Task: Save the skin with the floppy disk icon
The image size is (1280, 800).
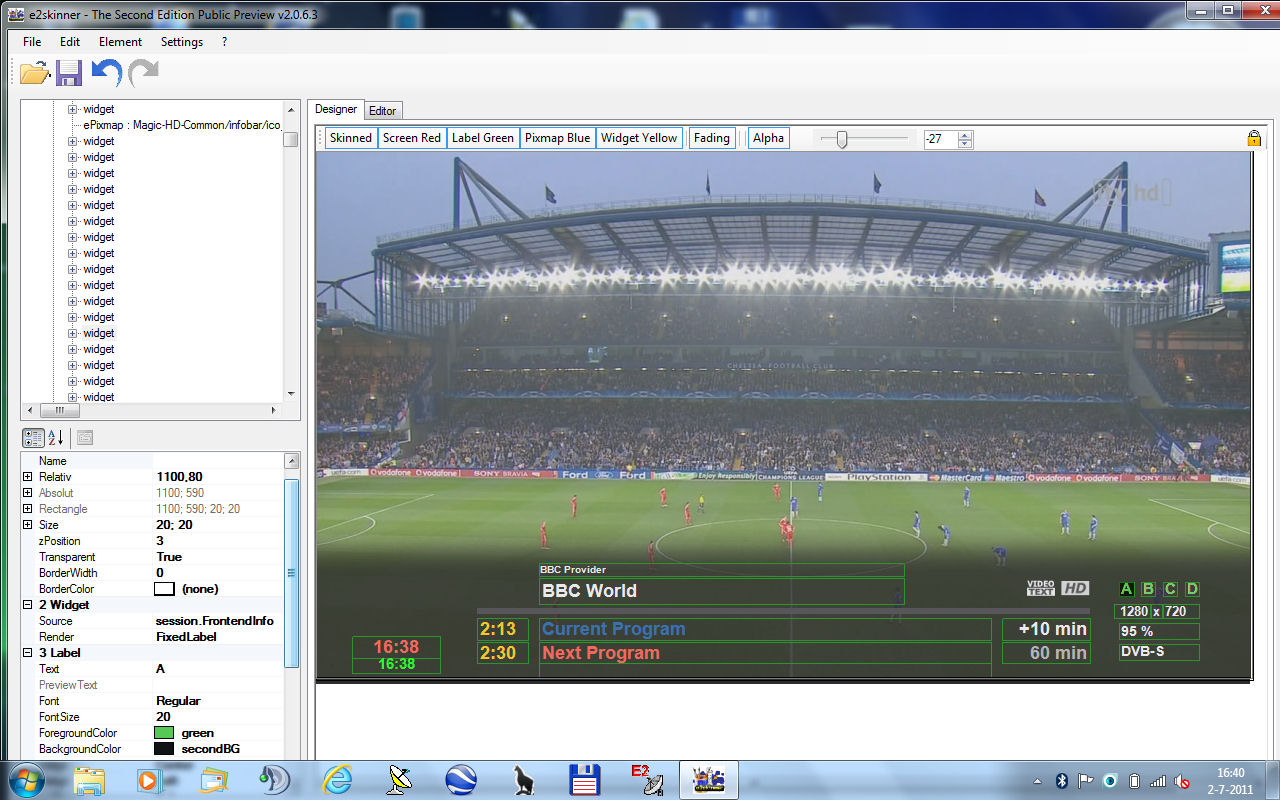Action: 69,72
